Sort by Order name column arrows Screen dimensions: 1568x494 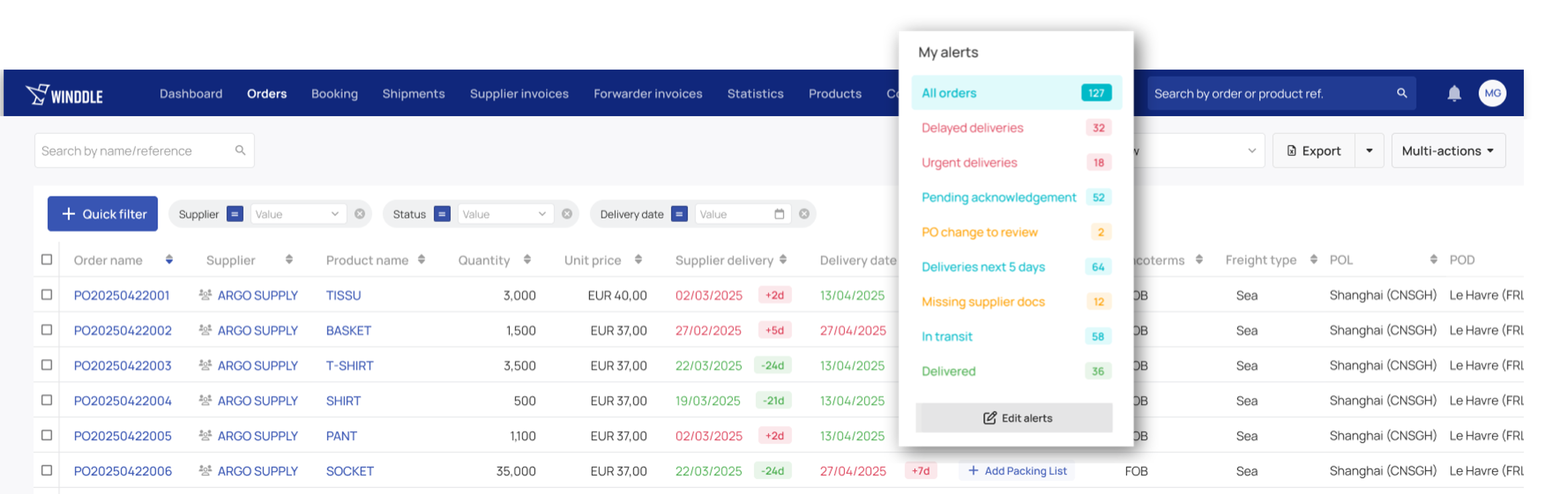coord(169,260)
